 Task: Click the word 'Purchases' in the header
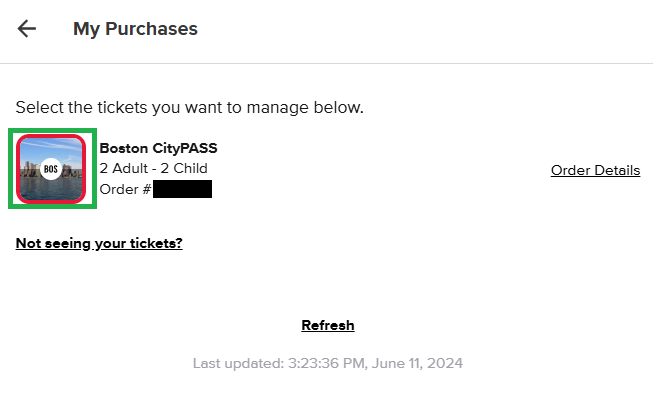click(151, 29)
